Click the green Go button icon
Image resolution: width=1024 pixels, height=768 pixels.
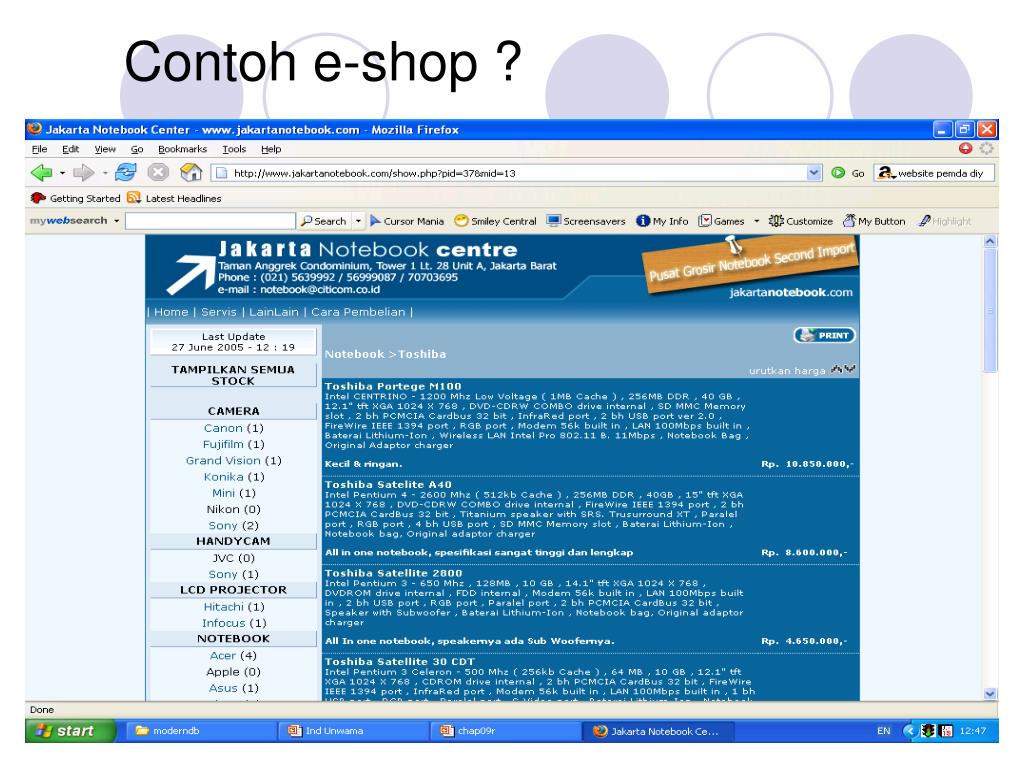838,173
